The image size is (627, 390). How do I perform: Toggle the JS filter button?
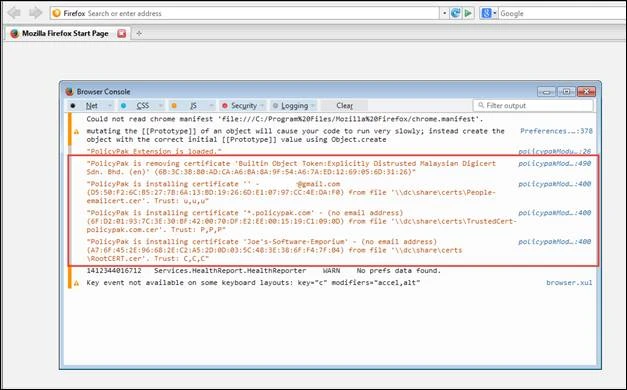(x=194, y=106)
